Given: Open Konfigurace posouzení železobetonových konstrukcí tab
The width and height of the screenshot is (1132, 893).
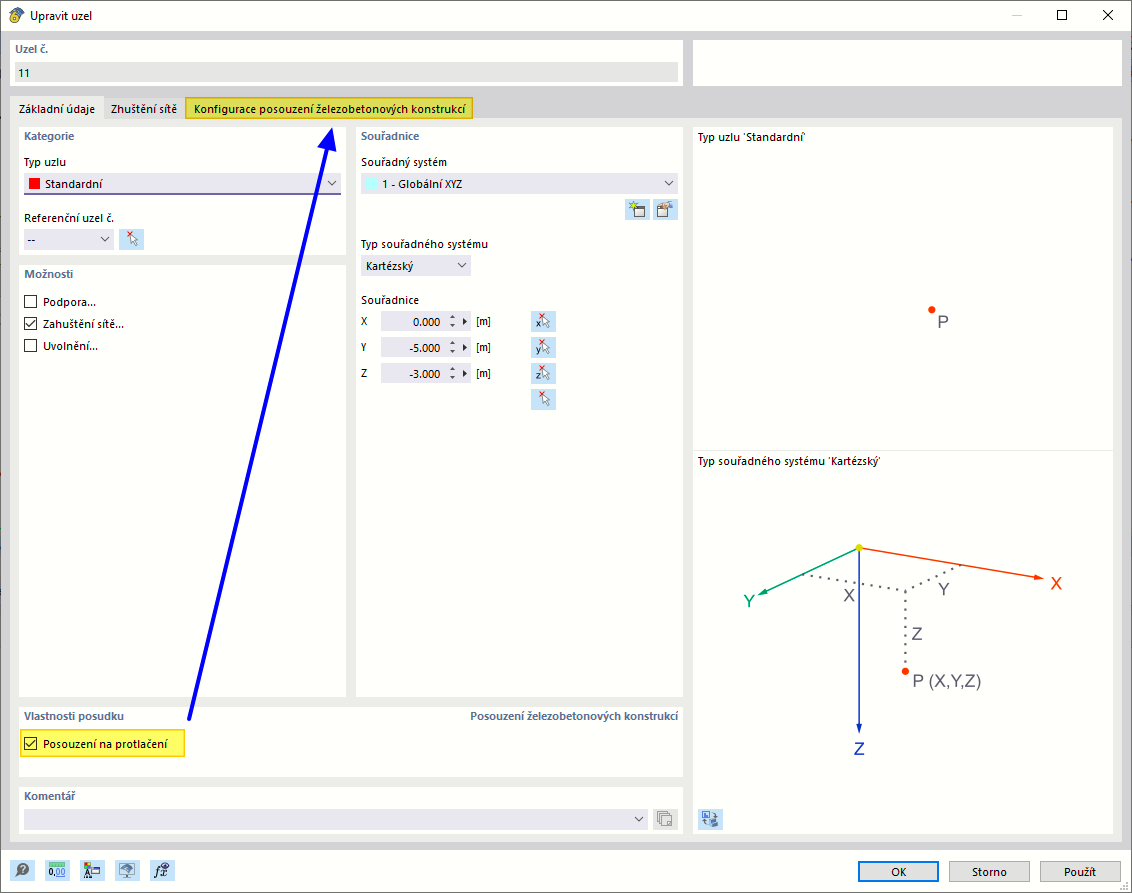Looking at the screenshot, I should pyautogui.click(x=329, y=109).
